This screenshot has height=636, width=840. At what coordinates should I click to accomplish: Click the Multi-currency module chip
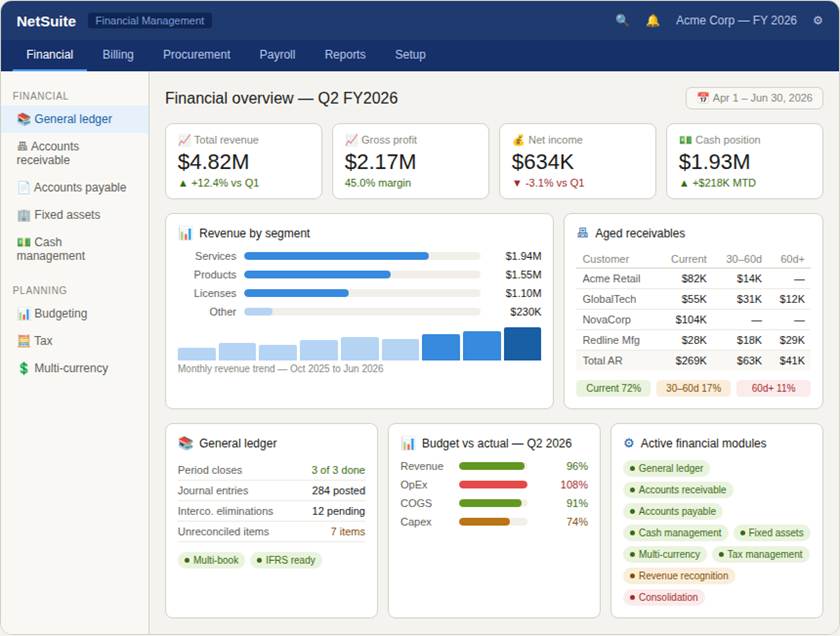(665, 555)
